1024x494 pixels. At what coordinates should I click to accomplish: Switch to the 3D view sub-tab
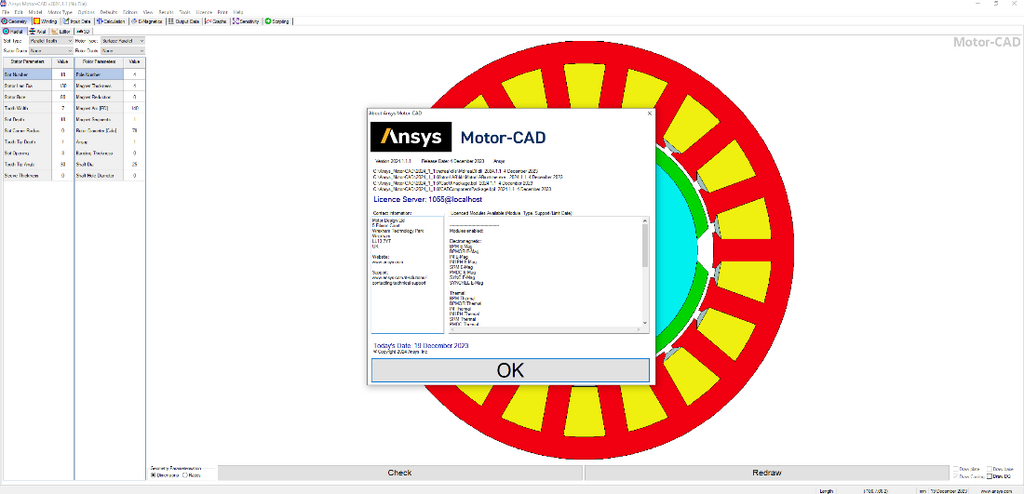84,31
